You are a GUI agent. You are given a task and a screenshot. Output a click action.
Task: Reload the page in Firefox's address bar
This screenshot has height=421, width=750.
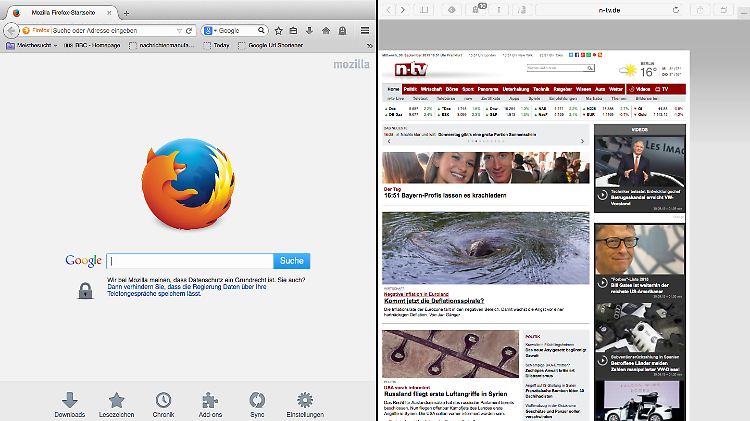(x=189, y=31)
